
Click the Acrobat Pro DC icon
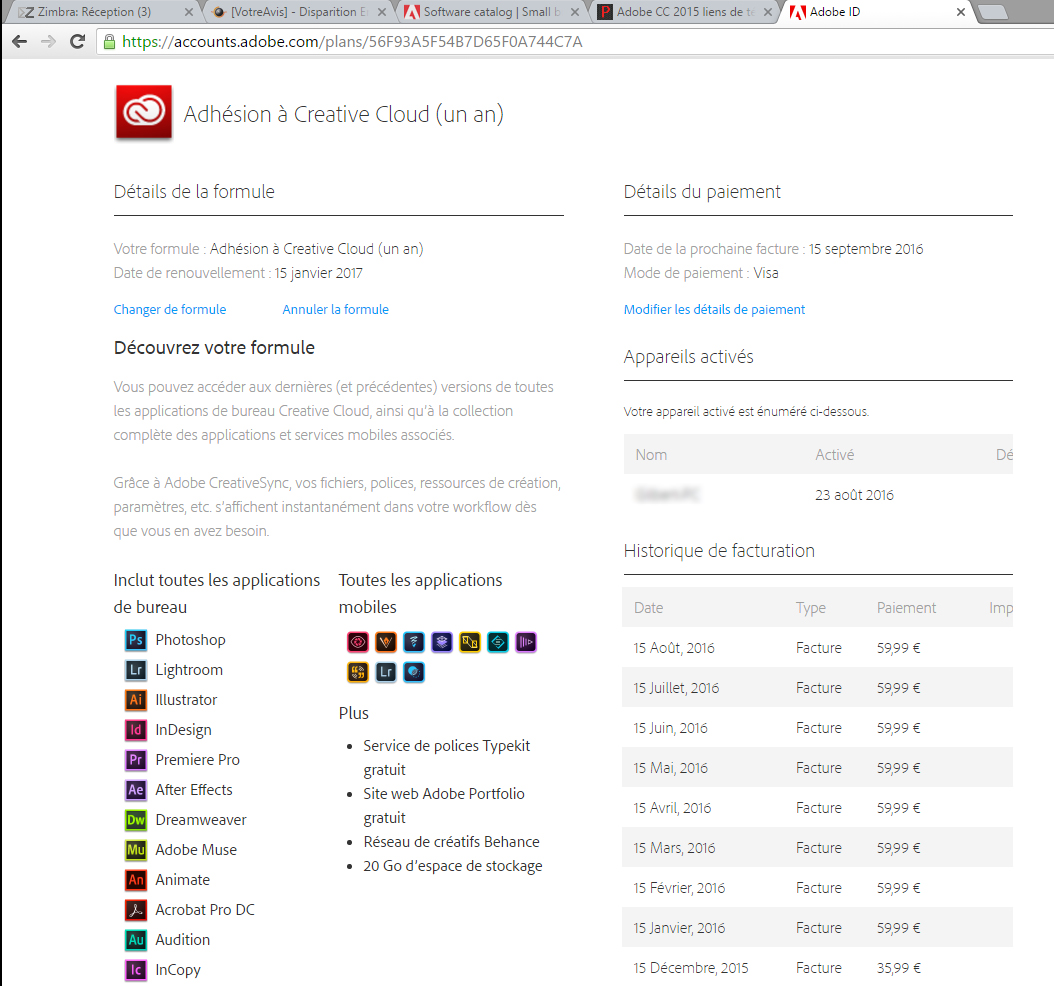coord(136,910)
